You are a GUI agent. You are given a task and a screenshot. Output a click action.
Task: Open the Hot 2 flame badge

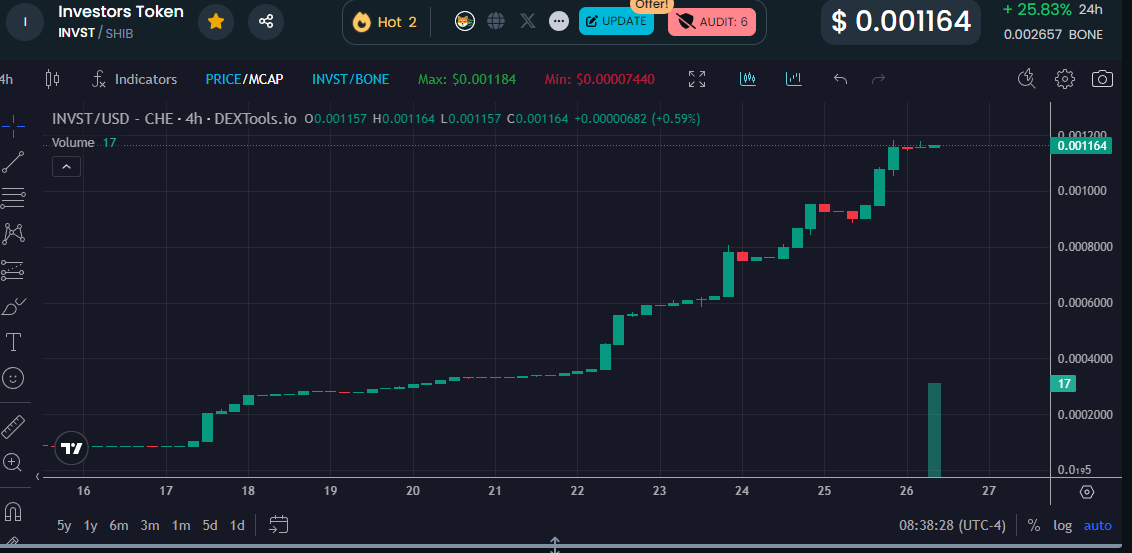click(x=385, y=22)
